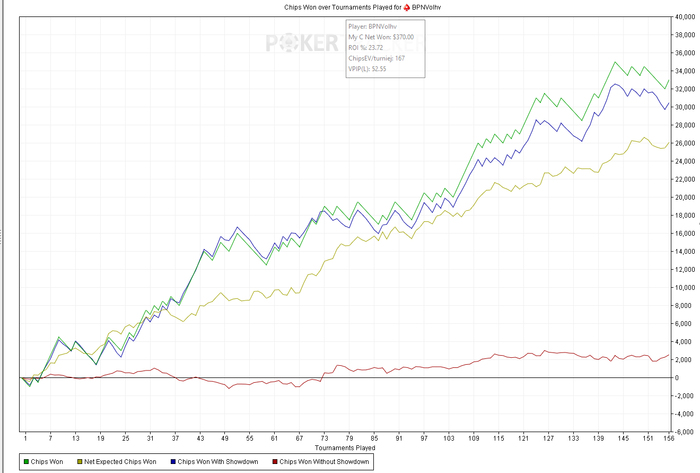The height and width of the screenshot is (473, 700).
Task: Select the 'Chips Won Without Showdown' legend label
Action: [324, 462]
